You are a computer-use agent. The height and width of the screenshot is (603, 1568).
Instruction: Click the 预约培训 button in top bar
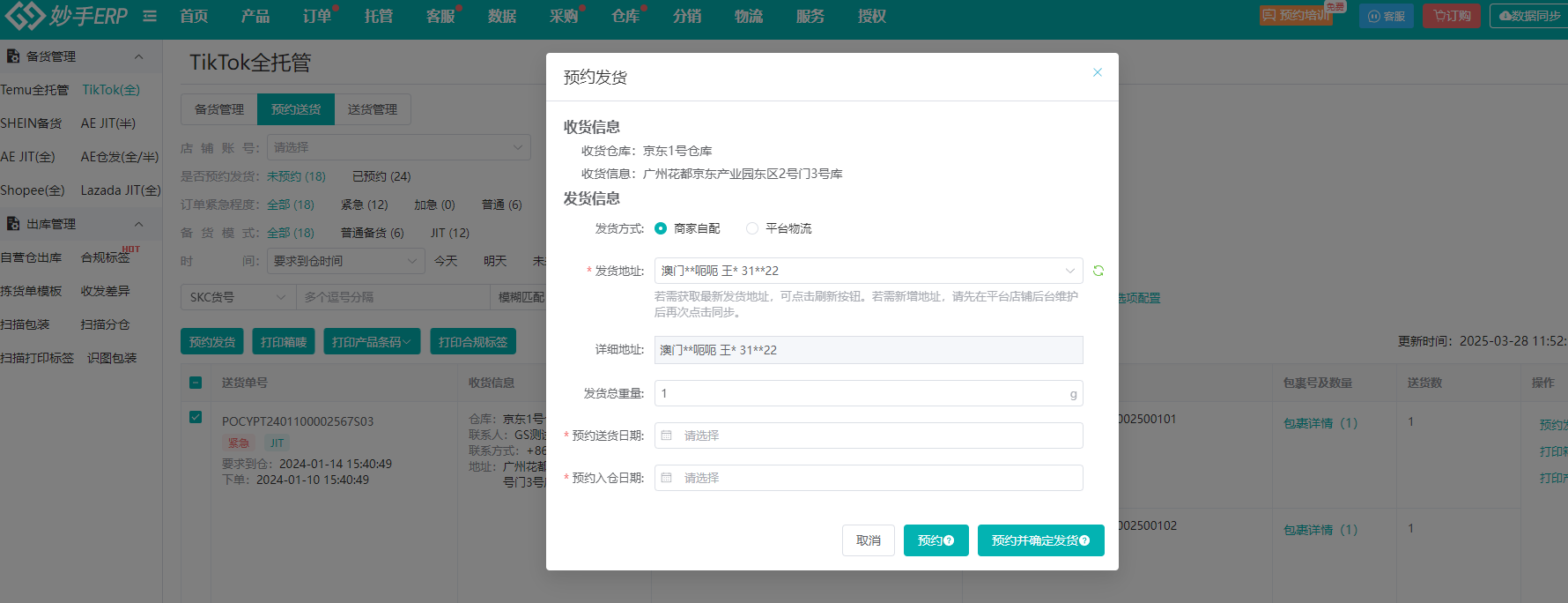[1296, 16]
